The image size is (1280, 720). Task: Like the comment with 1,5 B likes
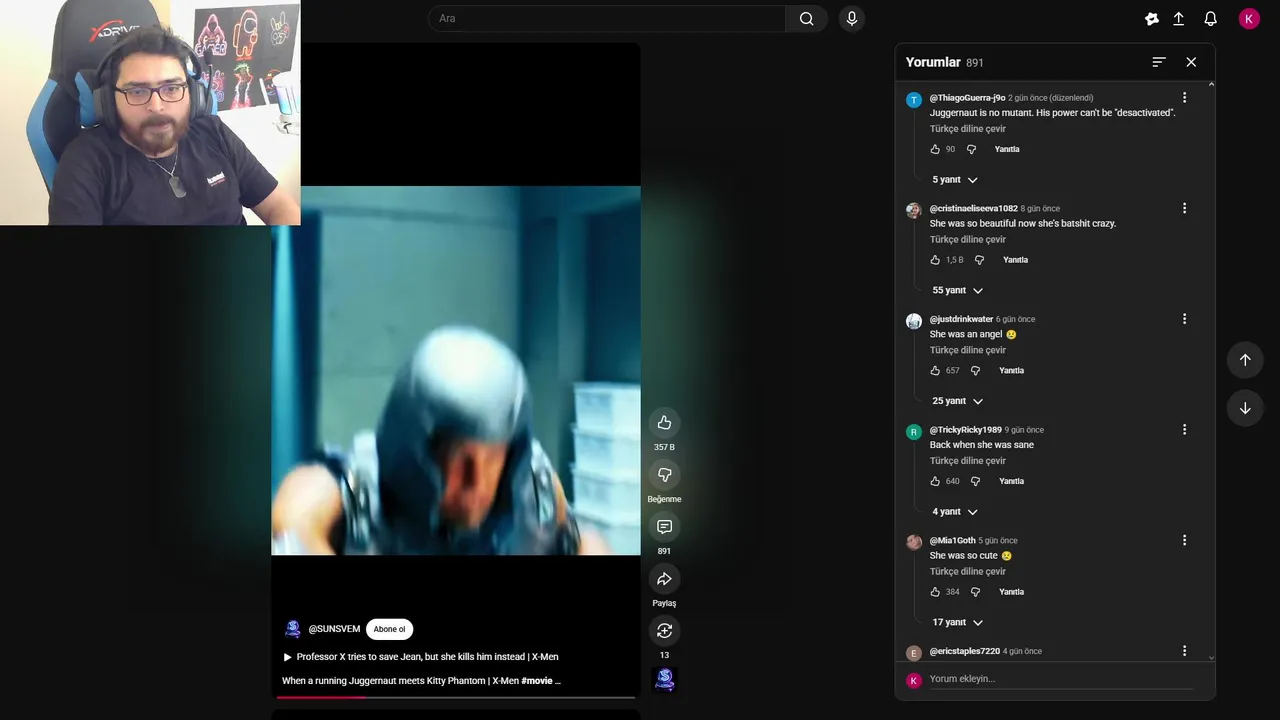pos(935,260)
